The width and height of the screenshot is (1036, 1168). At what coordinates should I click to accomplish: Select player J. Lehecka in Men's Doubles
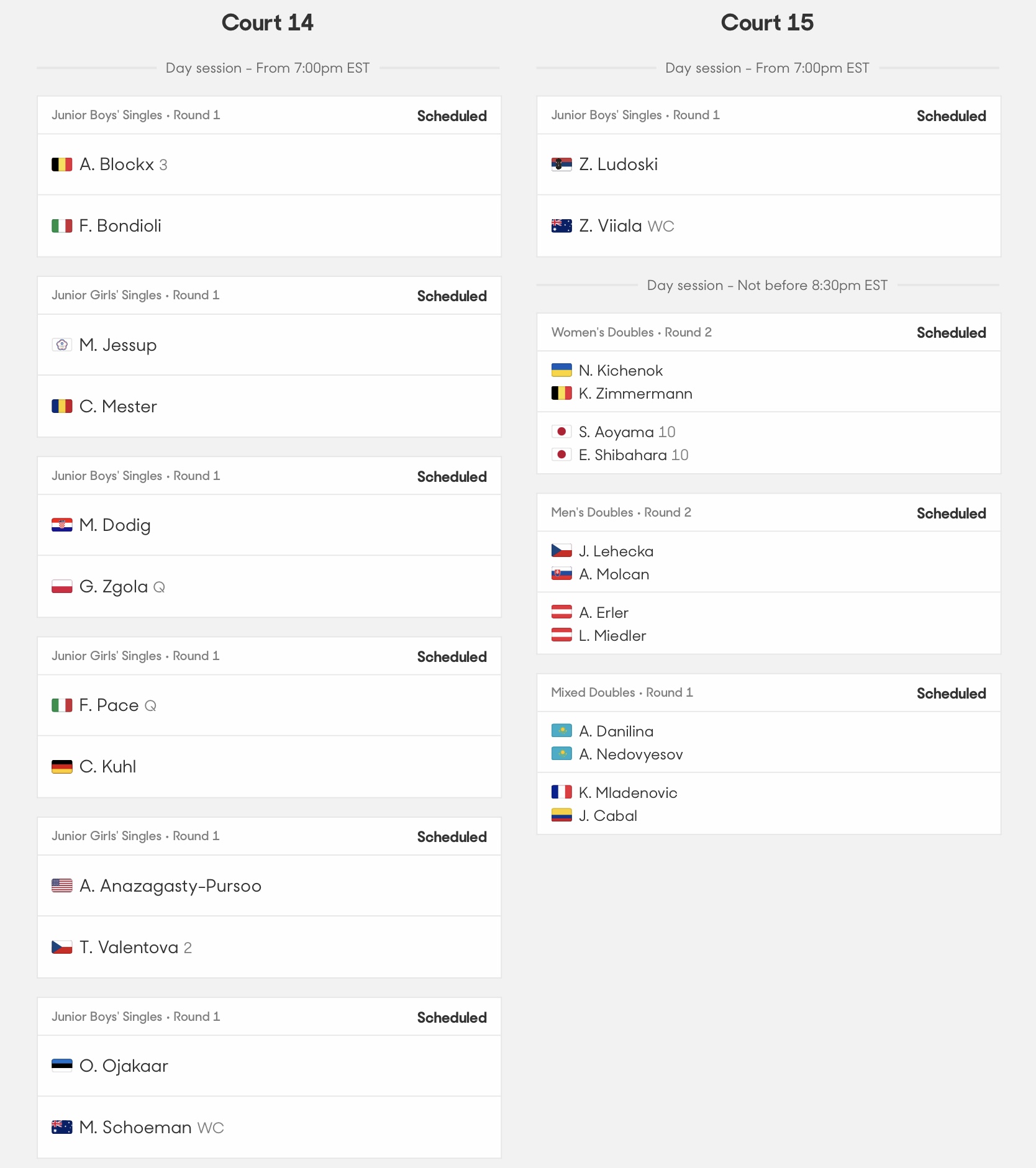616,551
